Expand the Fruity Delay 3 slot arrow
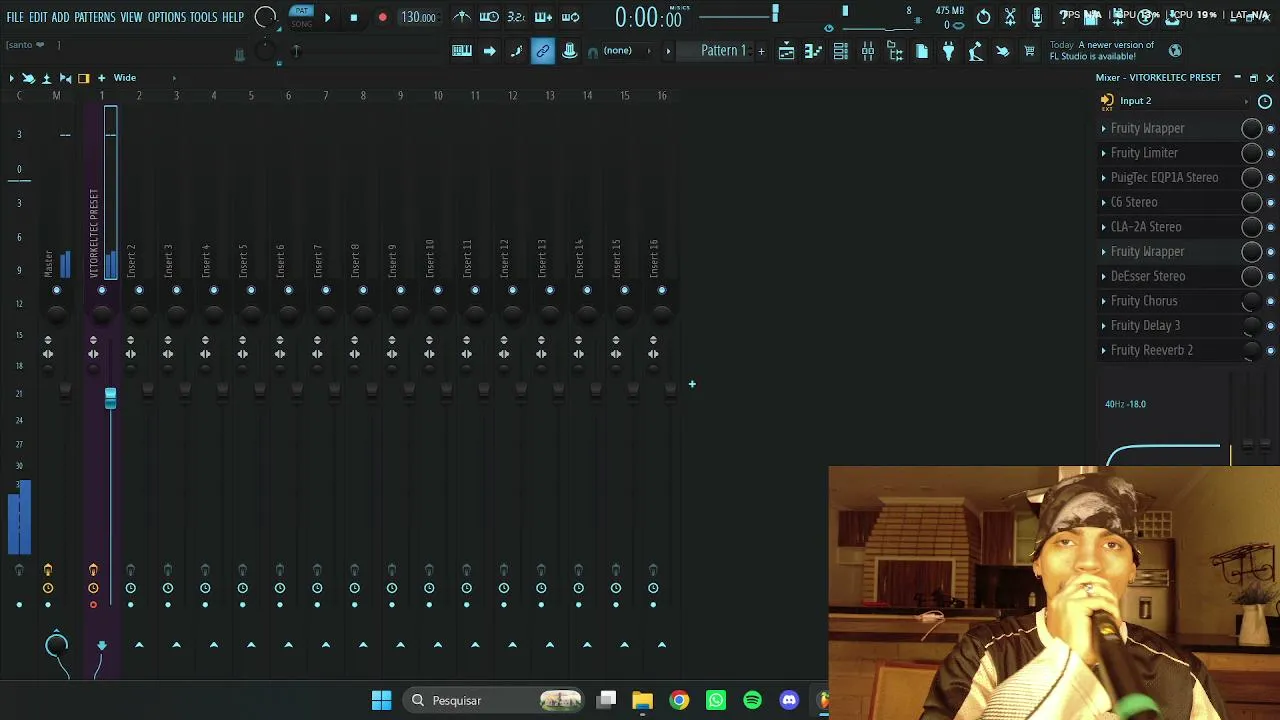 (x=1104, y=326)
